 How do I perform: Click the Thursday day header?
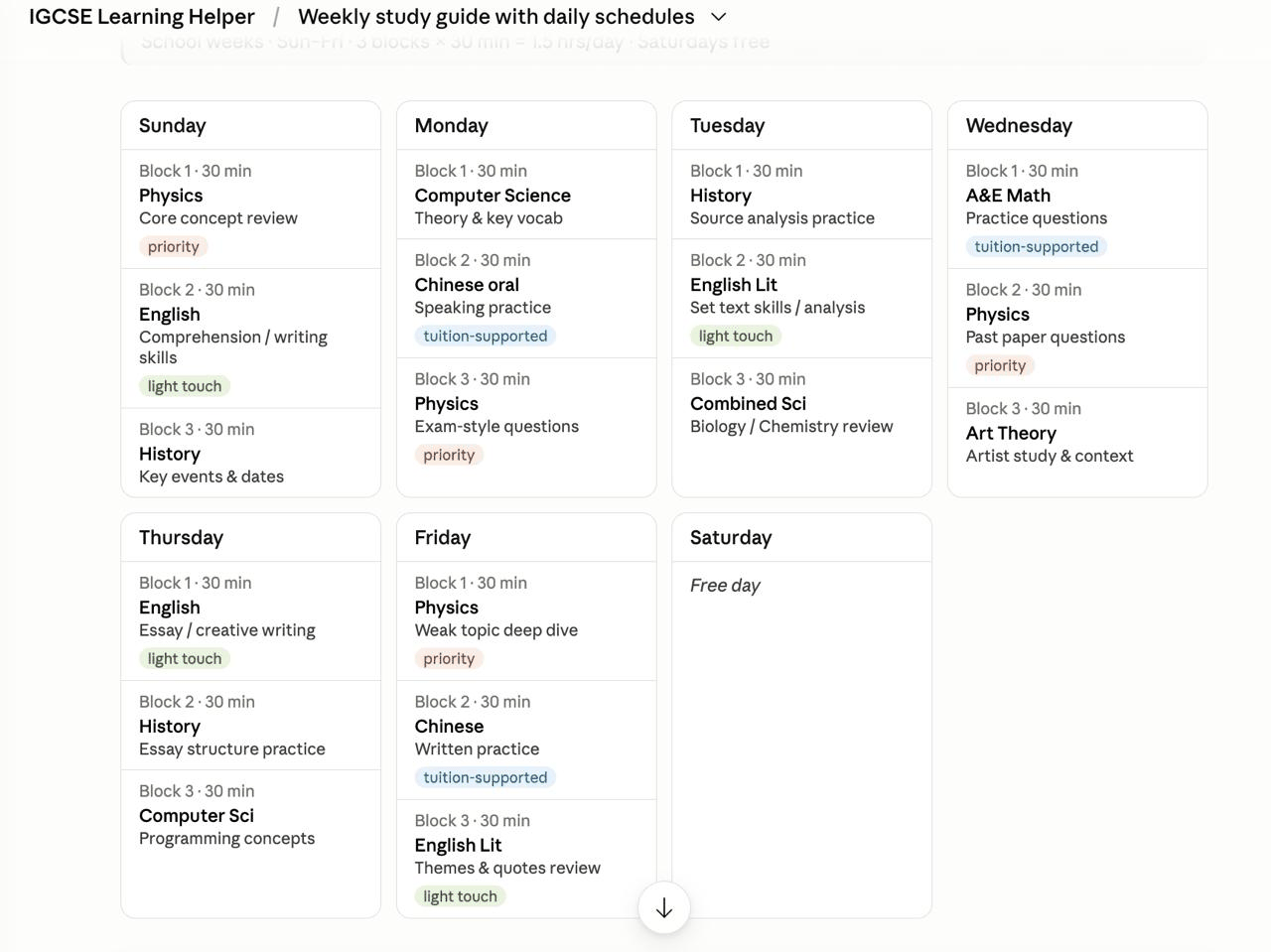pos(250,538)
